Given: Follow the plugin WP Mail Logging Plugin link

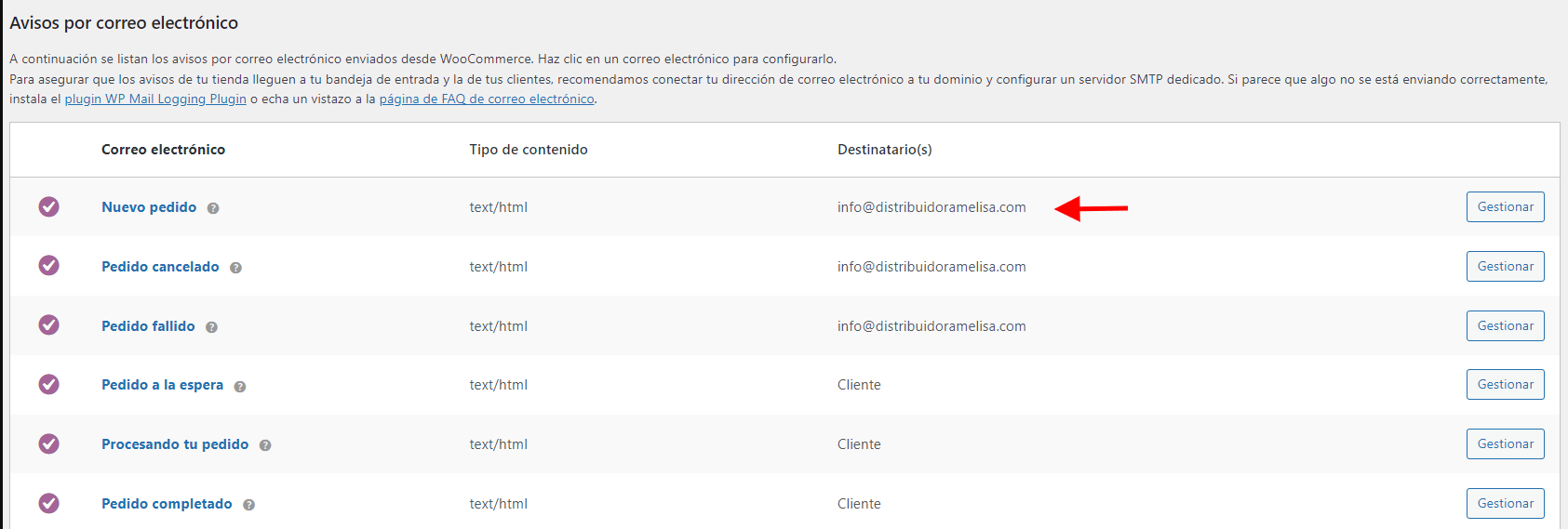Looking at the screenshot, I should (155, 99).
